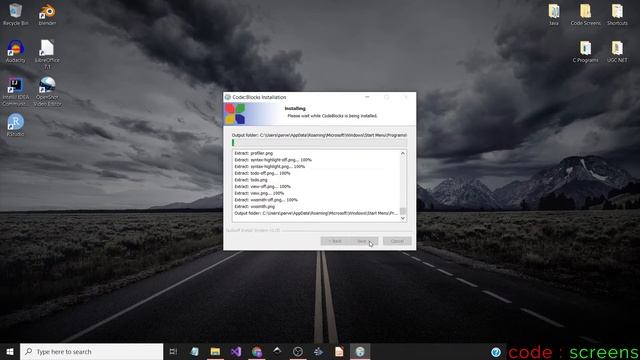Image resolution: width=640 pixels, height=360 pixels.
Task: Open Google Chrome from the taskbar
Action: (257, 351)
